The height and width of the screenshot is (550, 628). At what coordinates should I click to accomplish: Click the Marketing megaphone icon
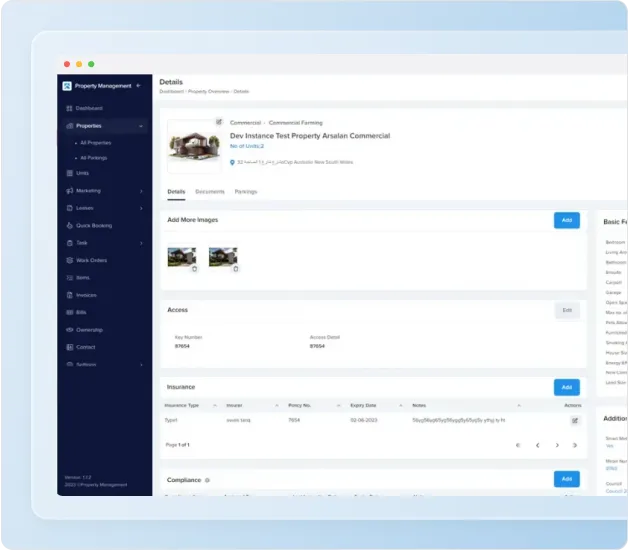(x=69, y=191)
